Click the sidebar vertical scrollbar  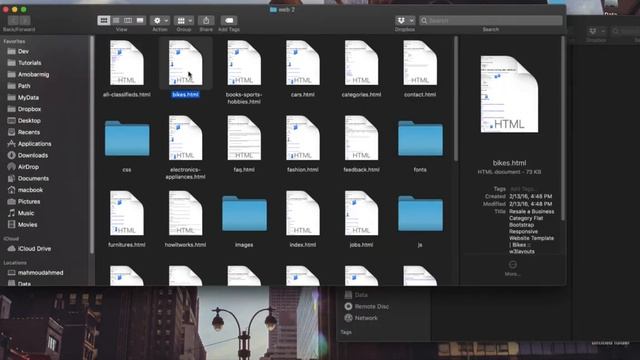pyautogui.click(x=92, y=145)
